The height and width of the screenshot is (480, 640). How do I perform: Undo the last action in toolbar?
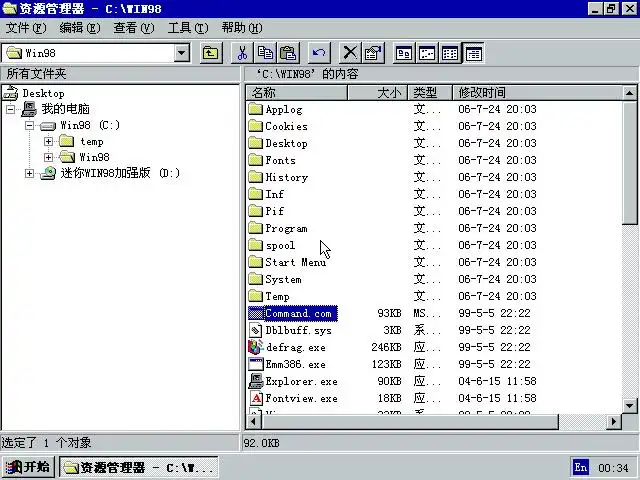point(319,53)
